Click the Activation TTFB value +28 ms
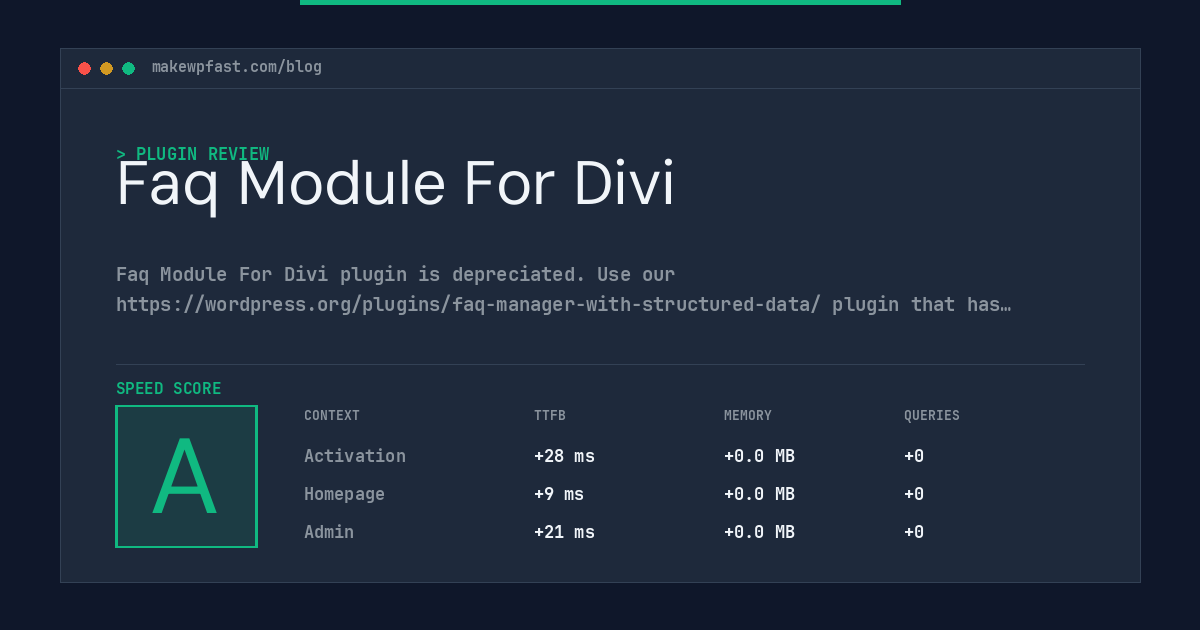This screenshot has width=1200, height=630. click(x=564, y=456)
